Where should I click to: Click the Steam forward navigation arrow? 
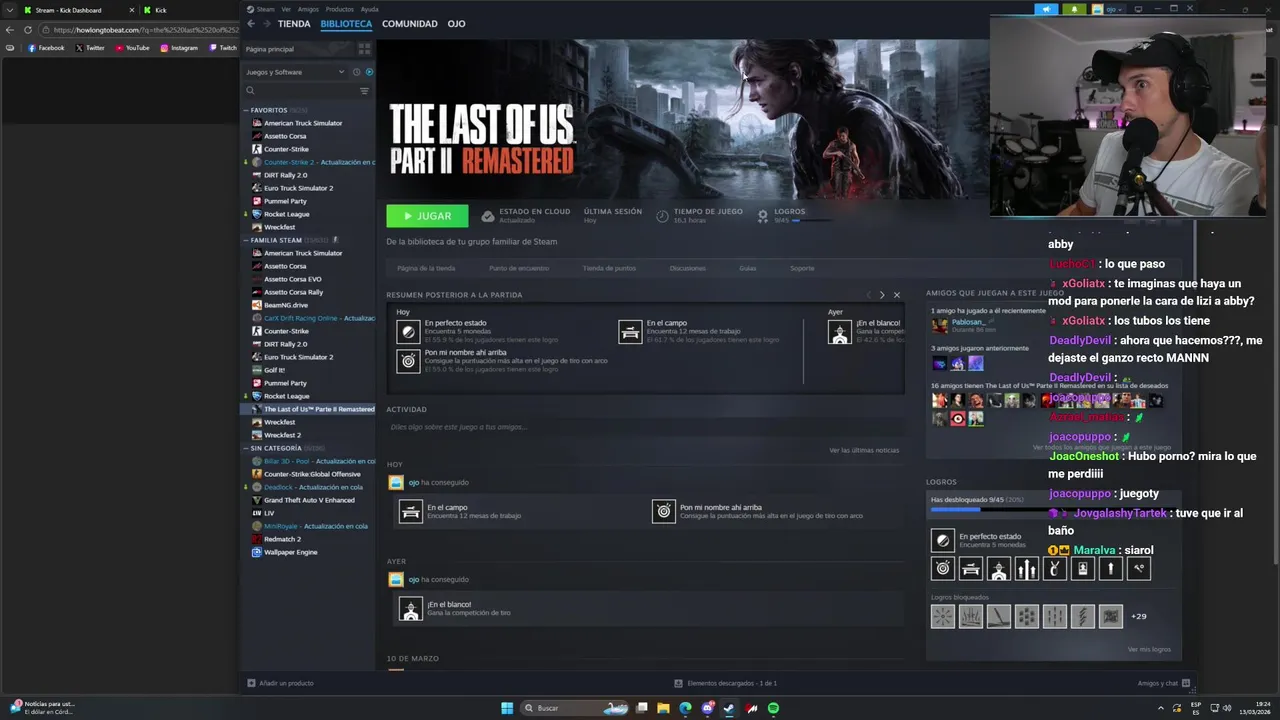point(266,24)
